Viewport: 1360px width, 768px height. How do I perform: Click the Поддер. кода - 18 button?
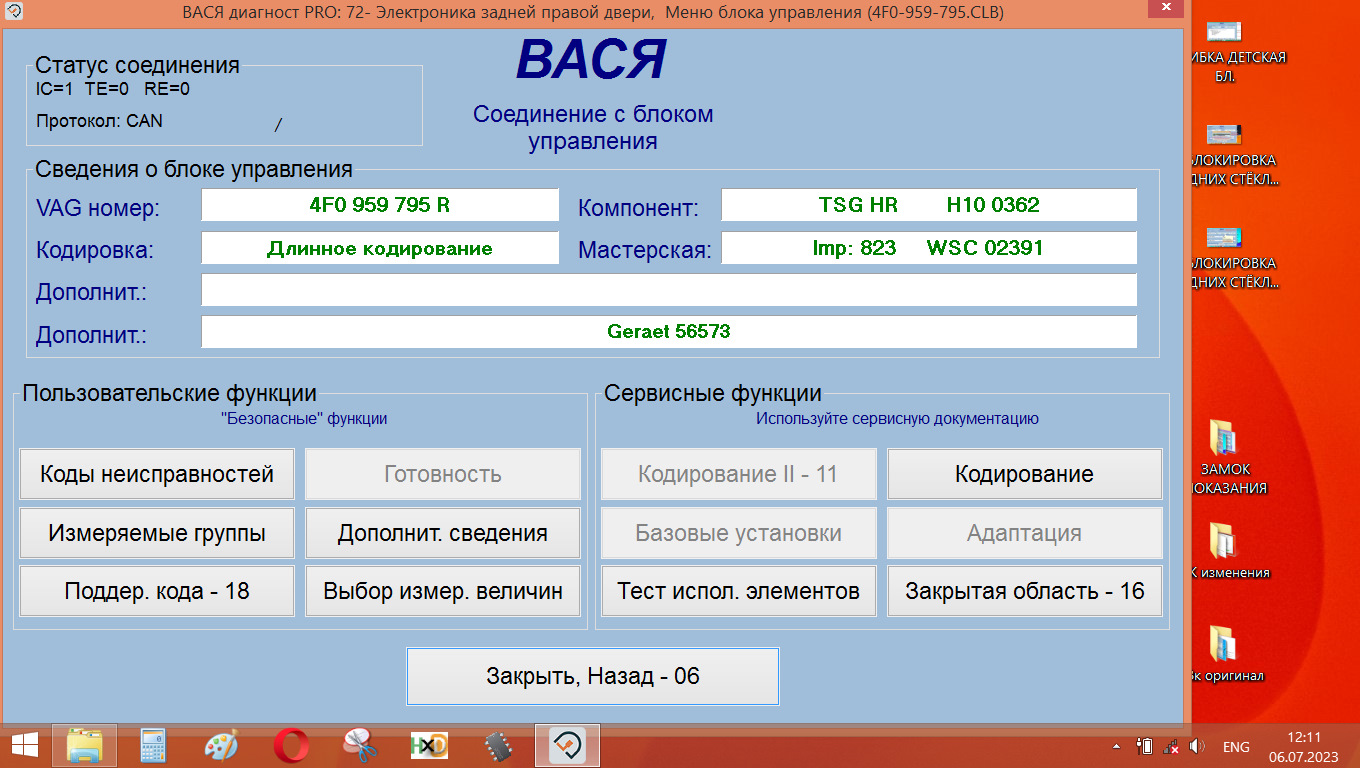tap(157, 591)
